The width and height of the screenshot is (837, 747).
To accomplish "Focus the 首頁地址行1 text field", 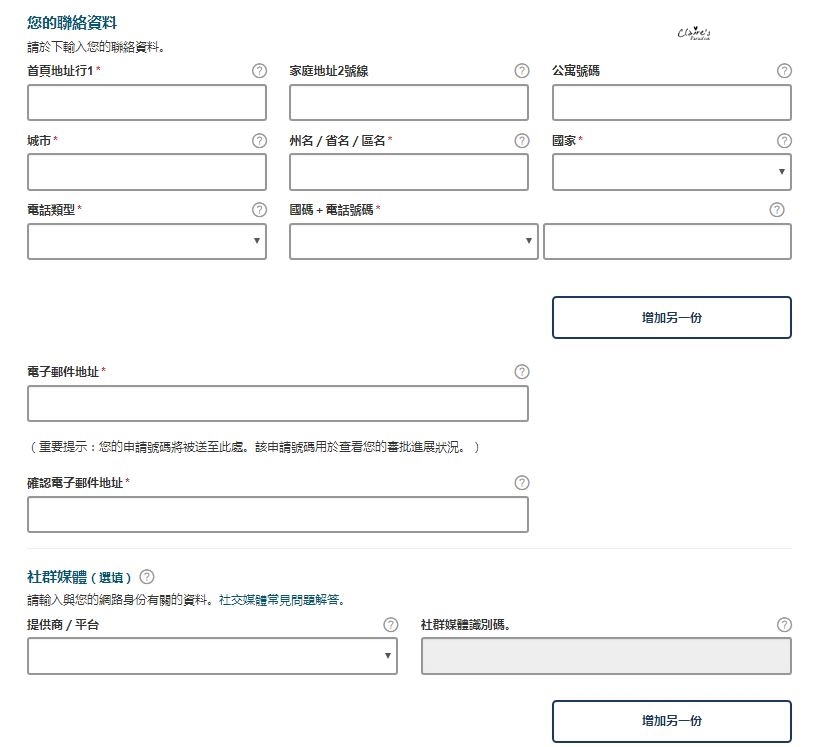I will 147,103.
